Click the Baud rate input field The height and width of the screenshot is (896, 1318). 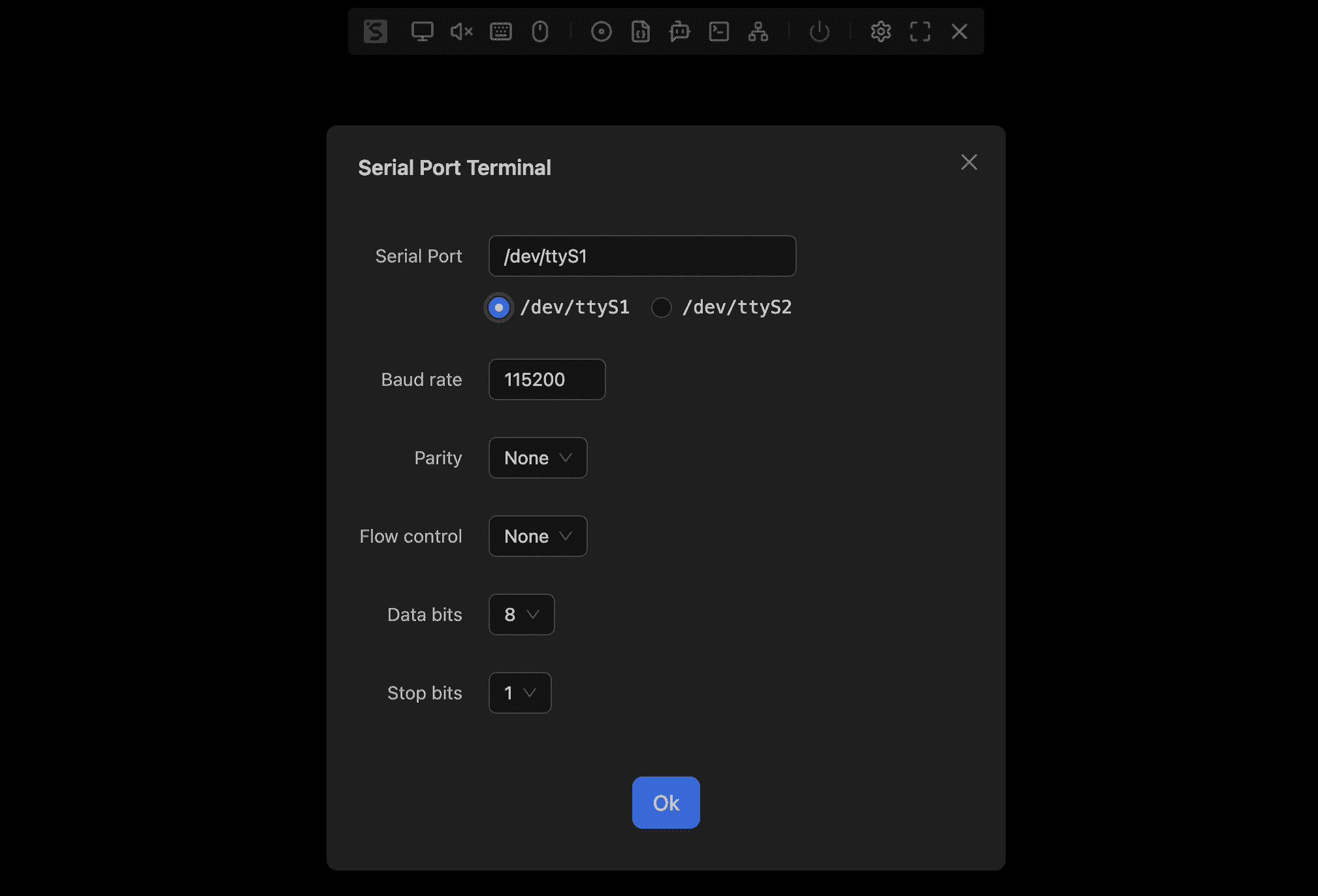tap(547, 379)
